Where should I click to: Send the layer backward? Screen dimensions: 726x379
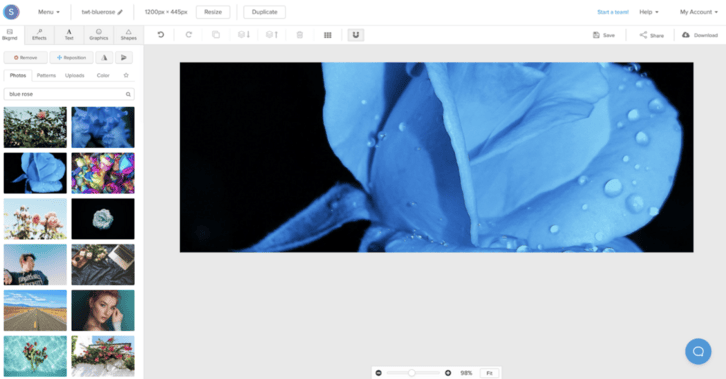point(244,35)
